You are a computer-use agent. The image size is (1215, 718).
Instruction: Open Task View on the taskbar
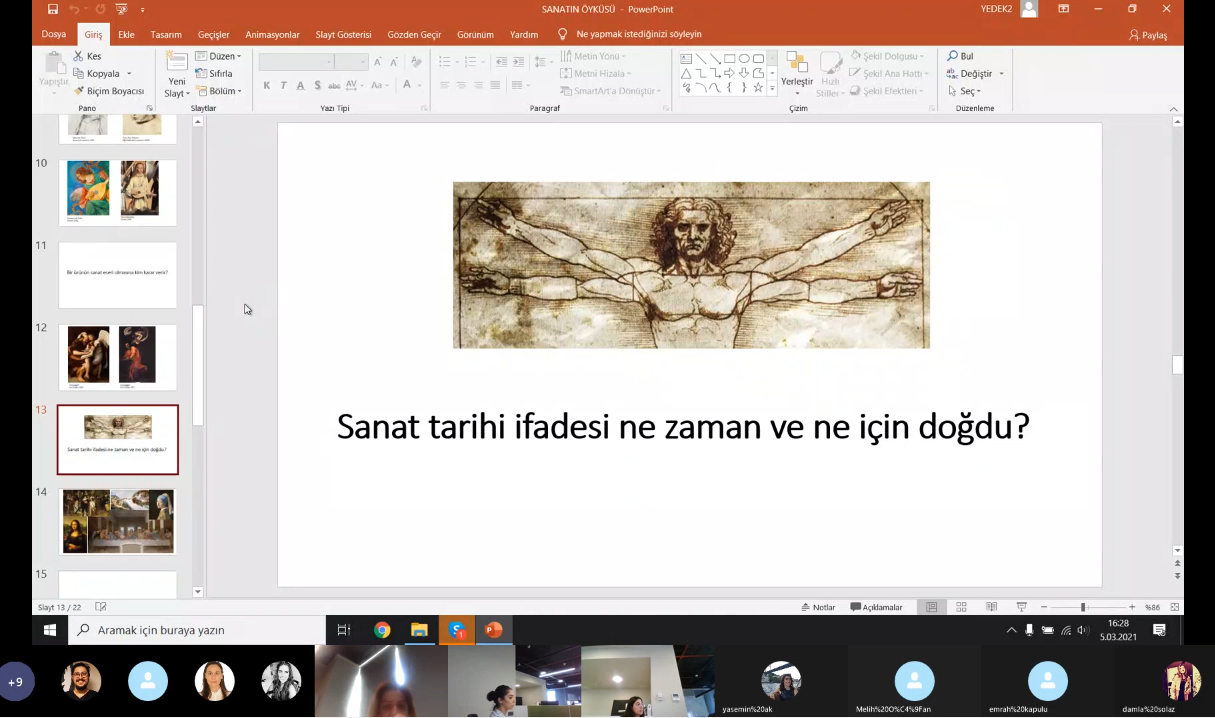coord(344,630)
